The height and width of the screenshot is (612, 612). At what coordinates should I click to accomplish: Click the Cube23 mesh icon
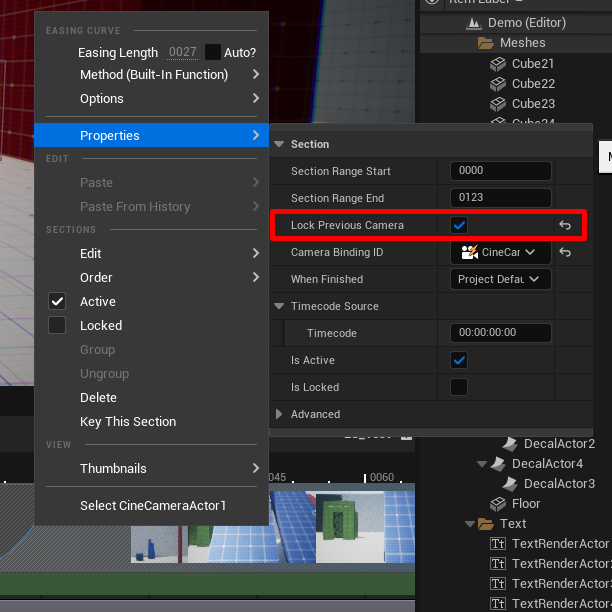tap(498, 104)
